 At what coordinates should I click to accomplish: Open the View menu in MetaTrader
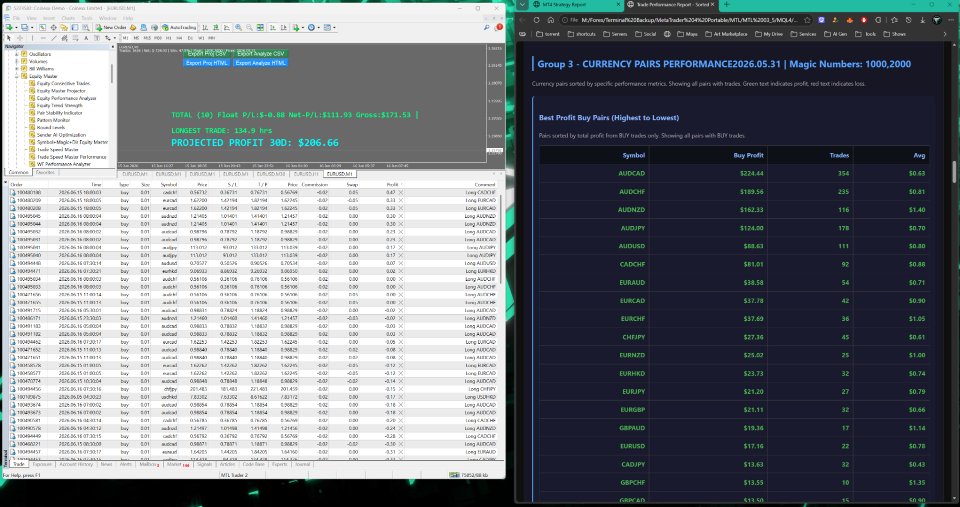[31, 18]
